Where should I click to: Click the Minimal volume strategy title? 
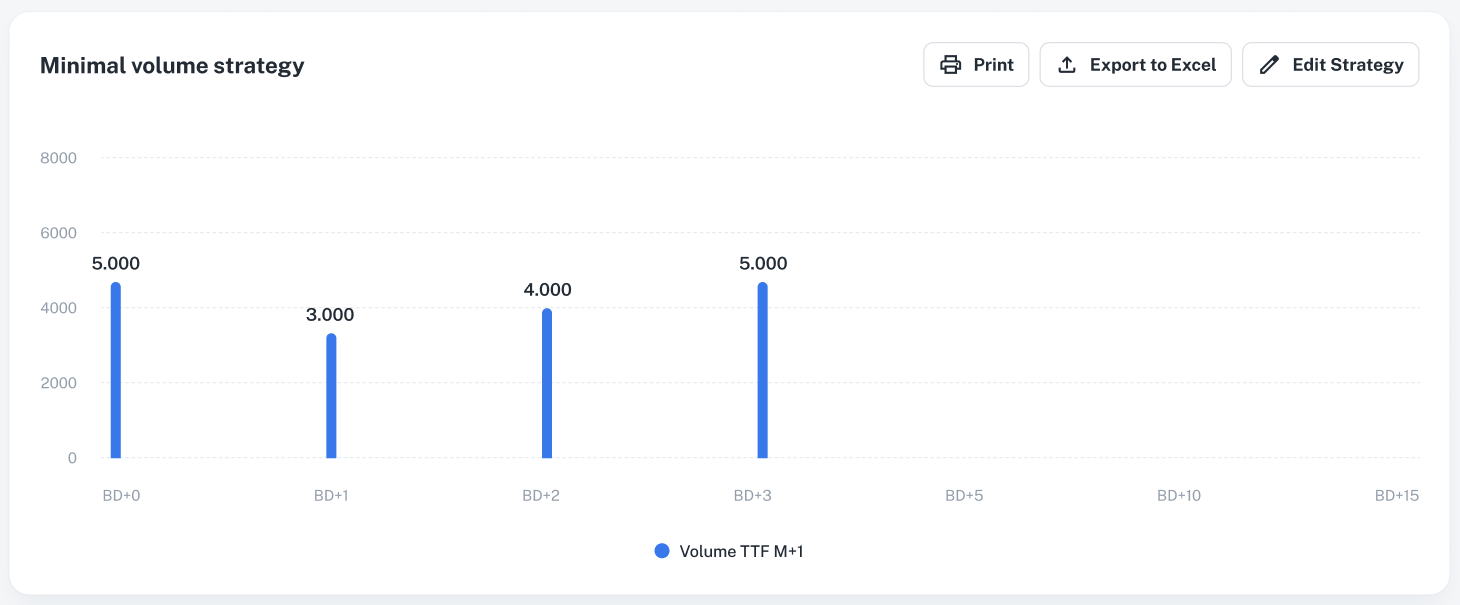click(172, 66)
